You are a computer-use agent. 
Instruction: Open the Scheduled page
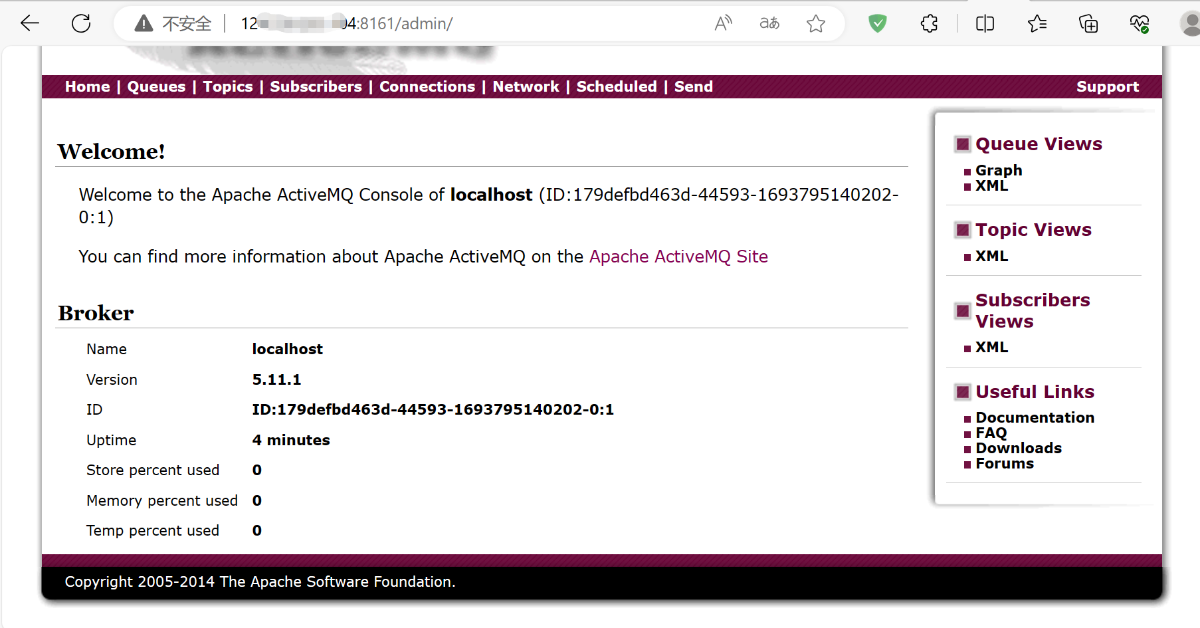[617, 87]
